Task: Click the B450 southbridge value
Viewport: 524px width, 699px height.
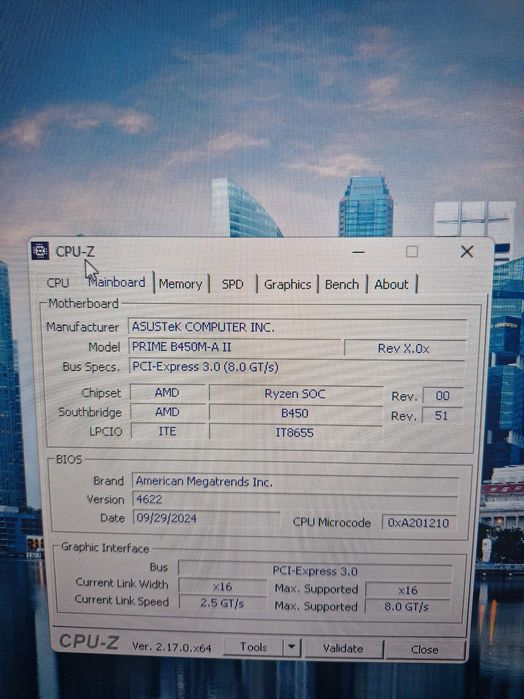Action: point(295,413)
